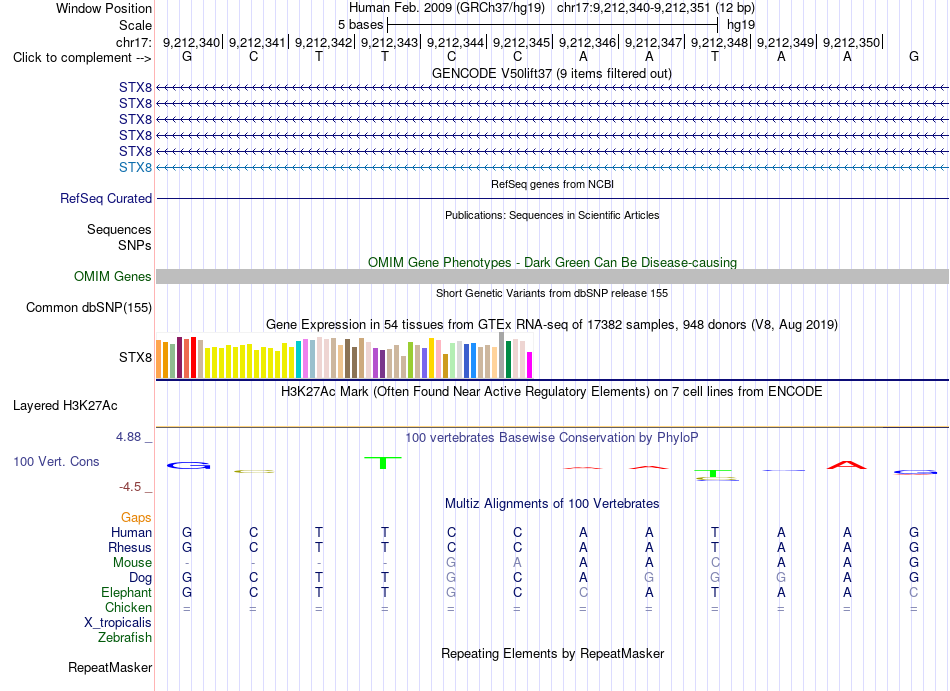Click the Rhesus species label
The height and width of the screenshot is (691, 950).
(x=130, y=547)
